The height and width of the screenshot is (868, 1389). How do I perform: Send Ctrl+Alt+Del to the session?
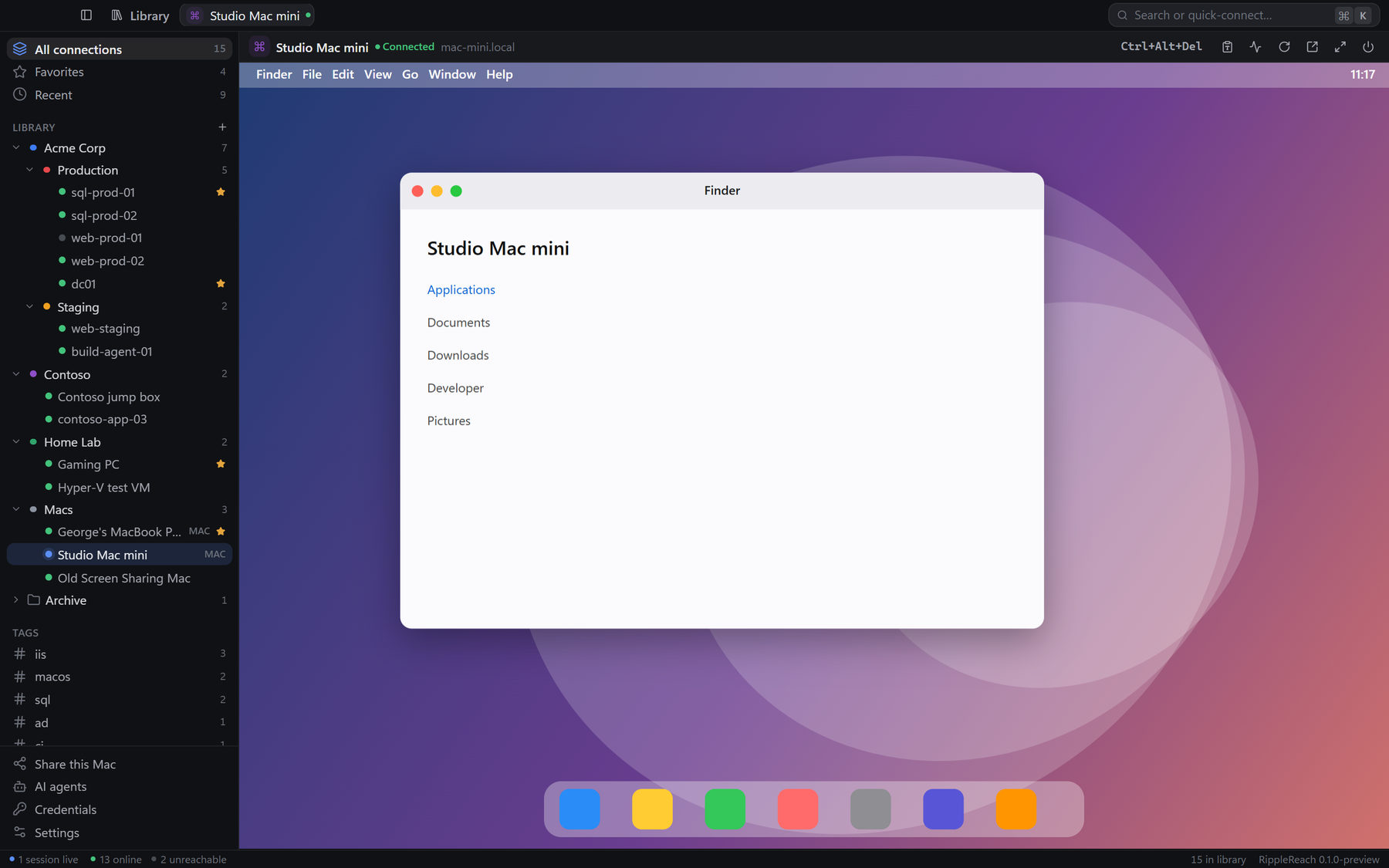(x=1161, y=46)
